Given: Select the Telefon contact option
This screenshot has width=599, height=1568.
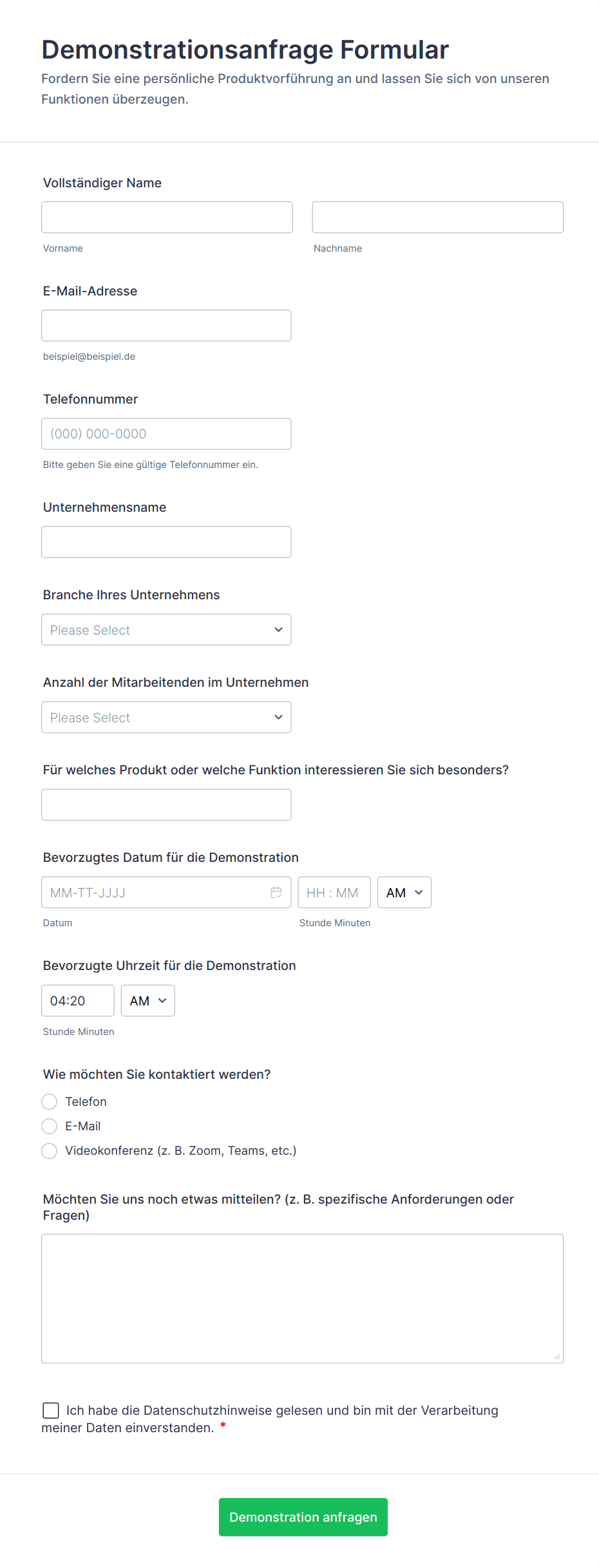Looking at the screenshot, I should pos(50,1102).
